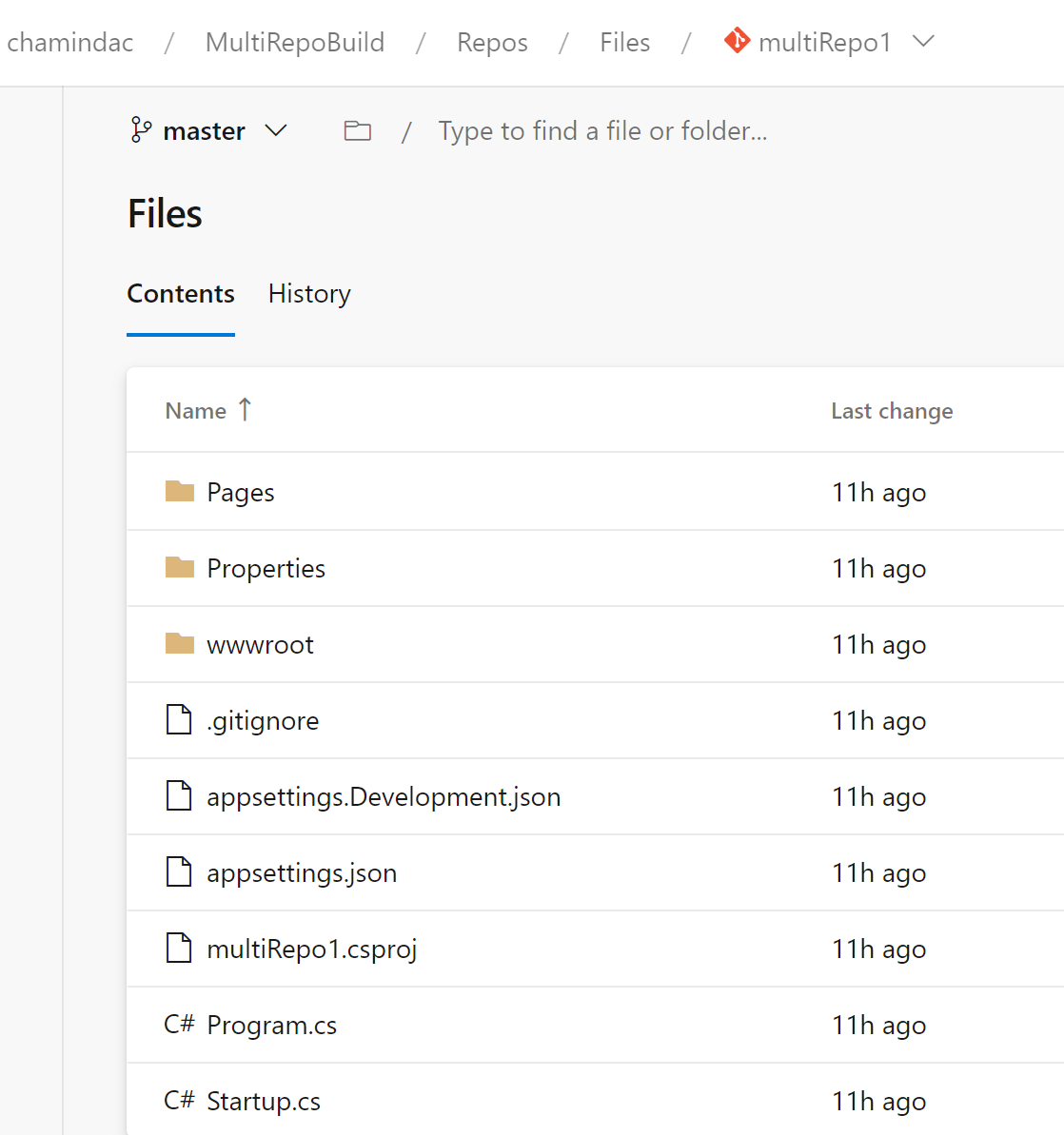Switch to the History tab
Screen dimensions: 1064x1135
(309, 293)
